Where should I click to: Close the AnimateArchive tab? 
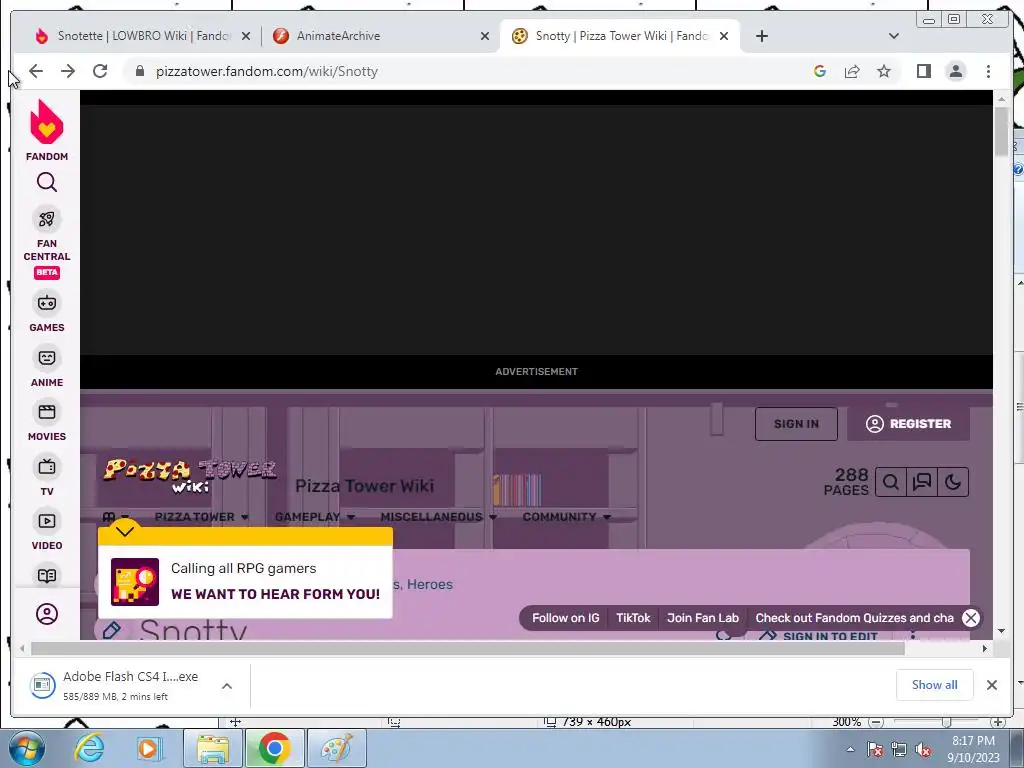pos(485,36)
